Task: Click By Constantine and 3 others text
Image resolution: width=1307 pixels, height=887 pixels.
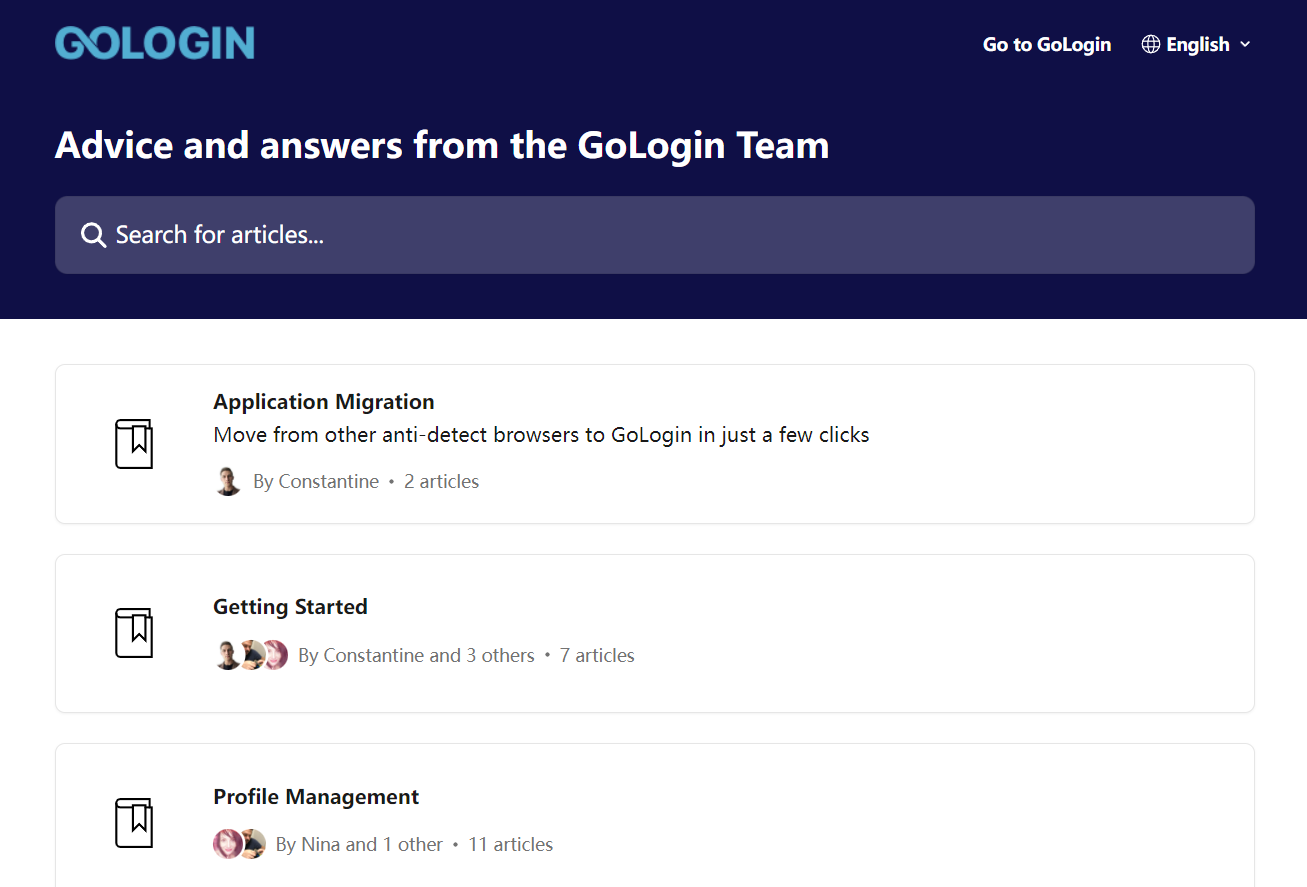Action: 428,655
